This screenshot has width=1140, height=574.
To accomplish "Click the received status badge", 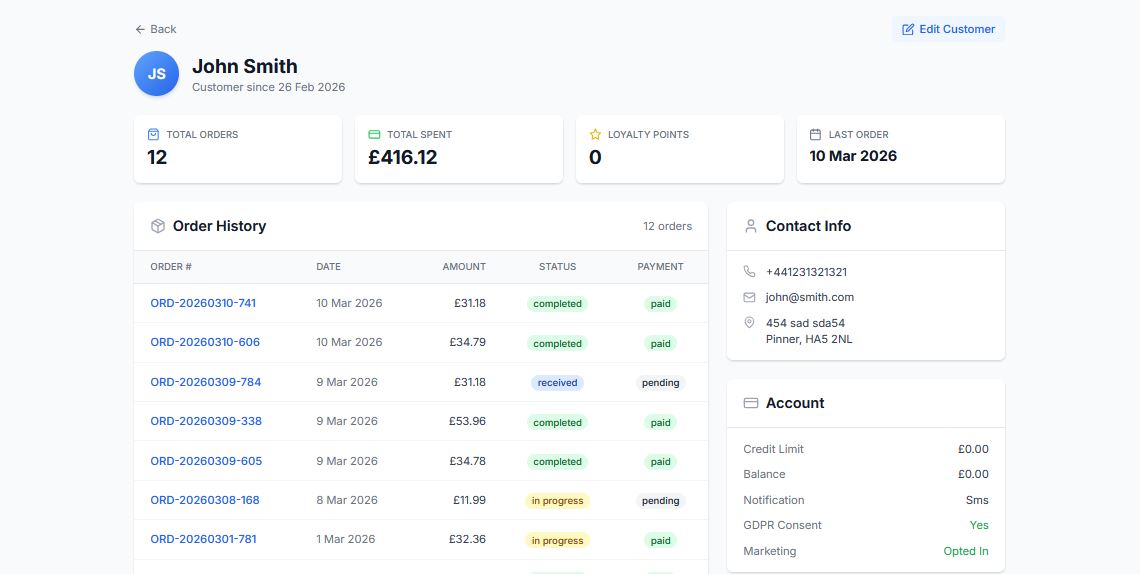I will point(558,383).
